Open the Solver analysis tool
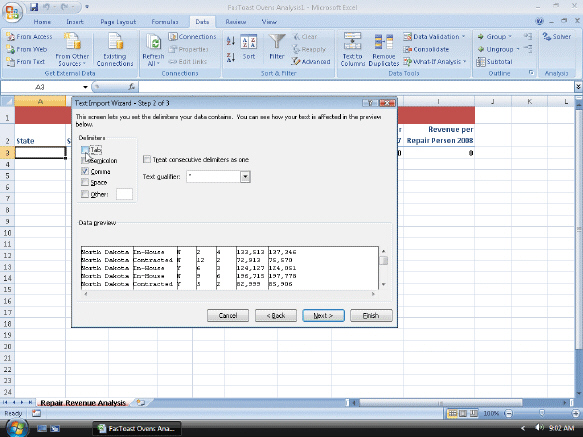 (x=557, y=36)
